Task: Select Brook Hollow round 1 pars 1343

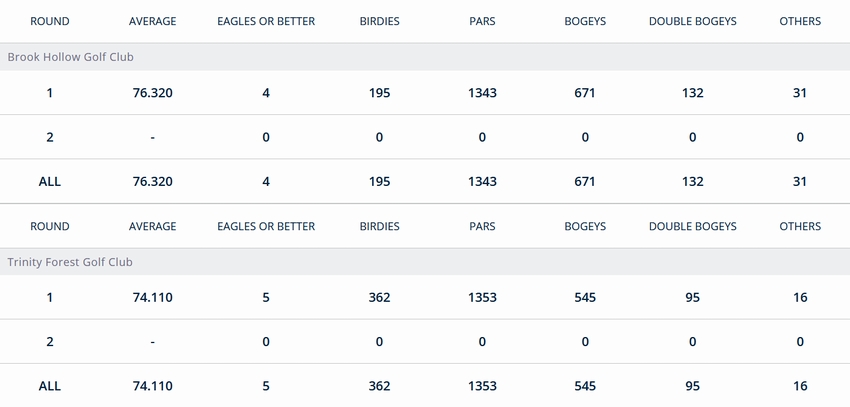Action: click(482, 93)
